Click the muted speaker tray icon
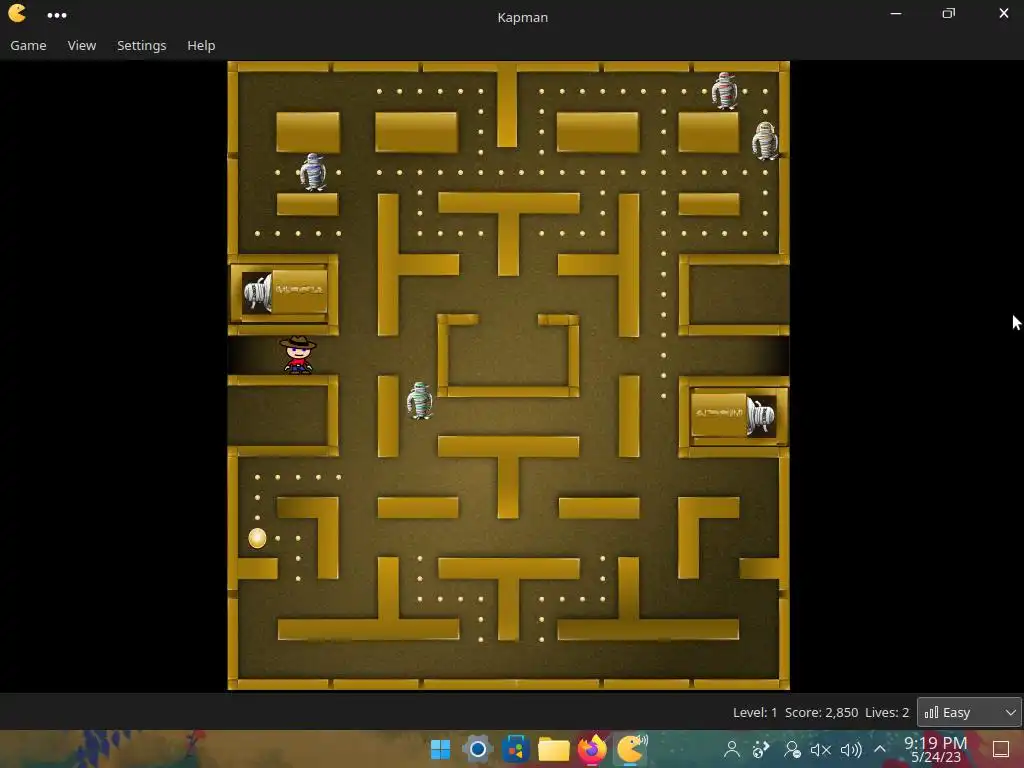The image size is (1024, 768). pyautogui.click(x=821, y=750)
